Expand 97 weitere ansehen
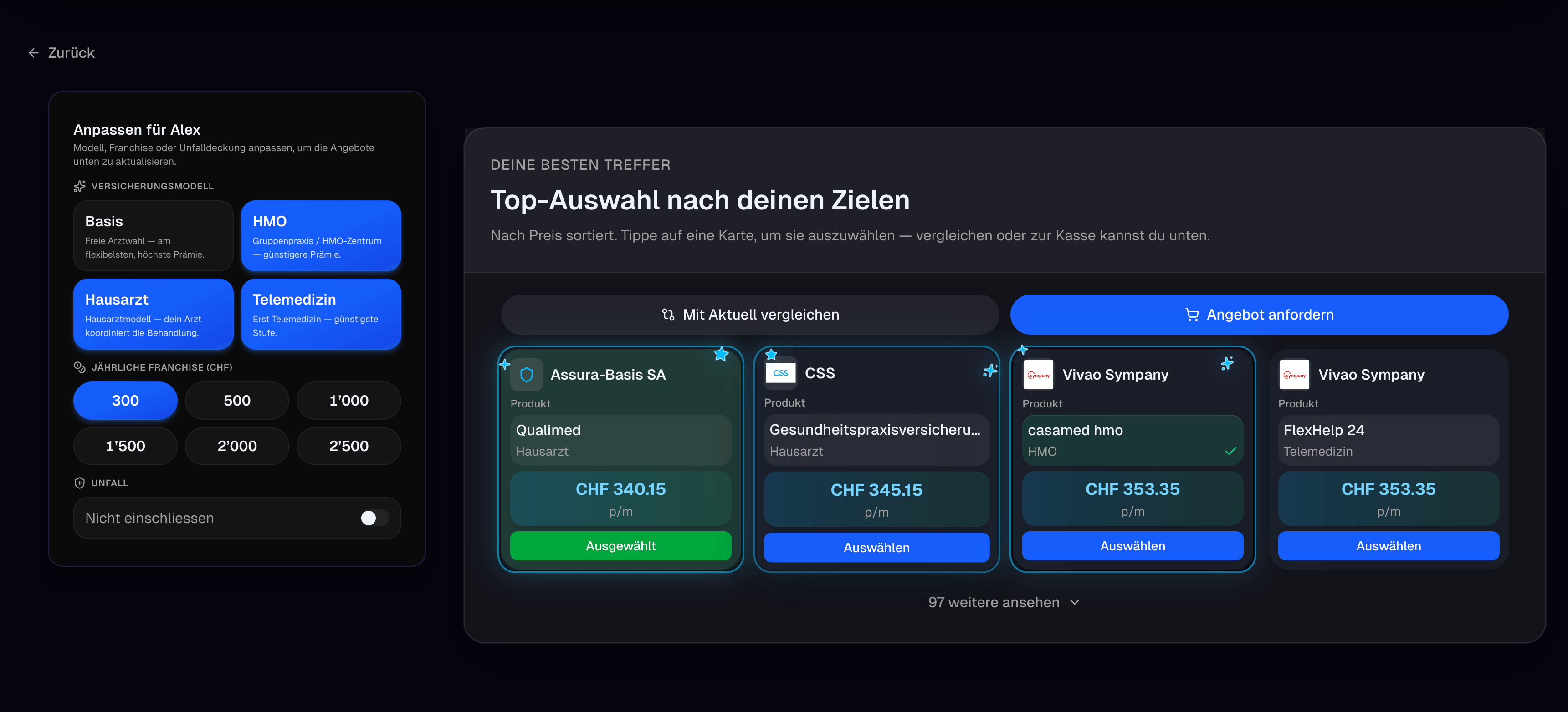 tap(1004, 603)
